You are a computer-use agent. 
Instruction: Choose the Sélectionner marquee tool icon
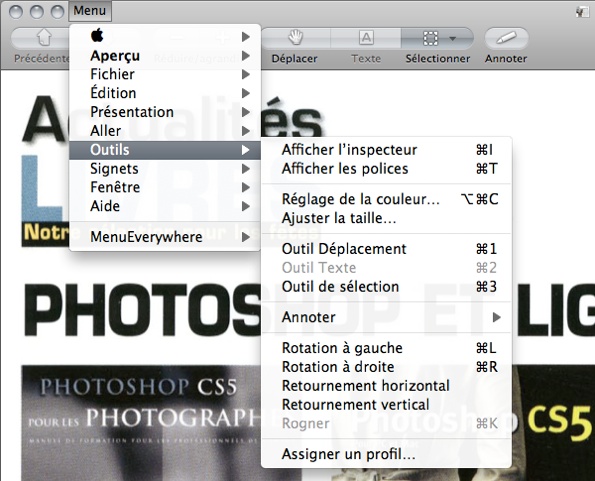[x=430, y=38]
